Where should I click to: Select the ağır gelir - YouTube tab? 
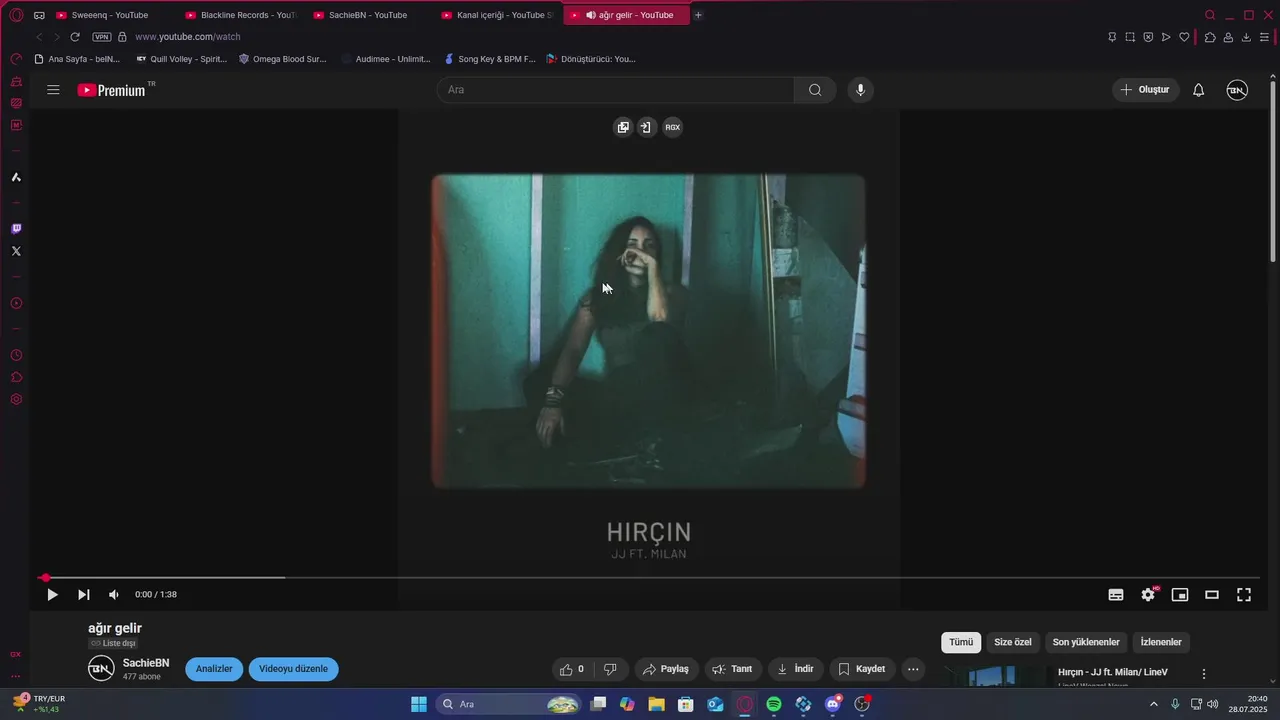click(x=626, y=15)
